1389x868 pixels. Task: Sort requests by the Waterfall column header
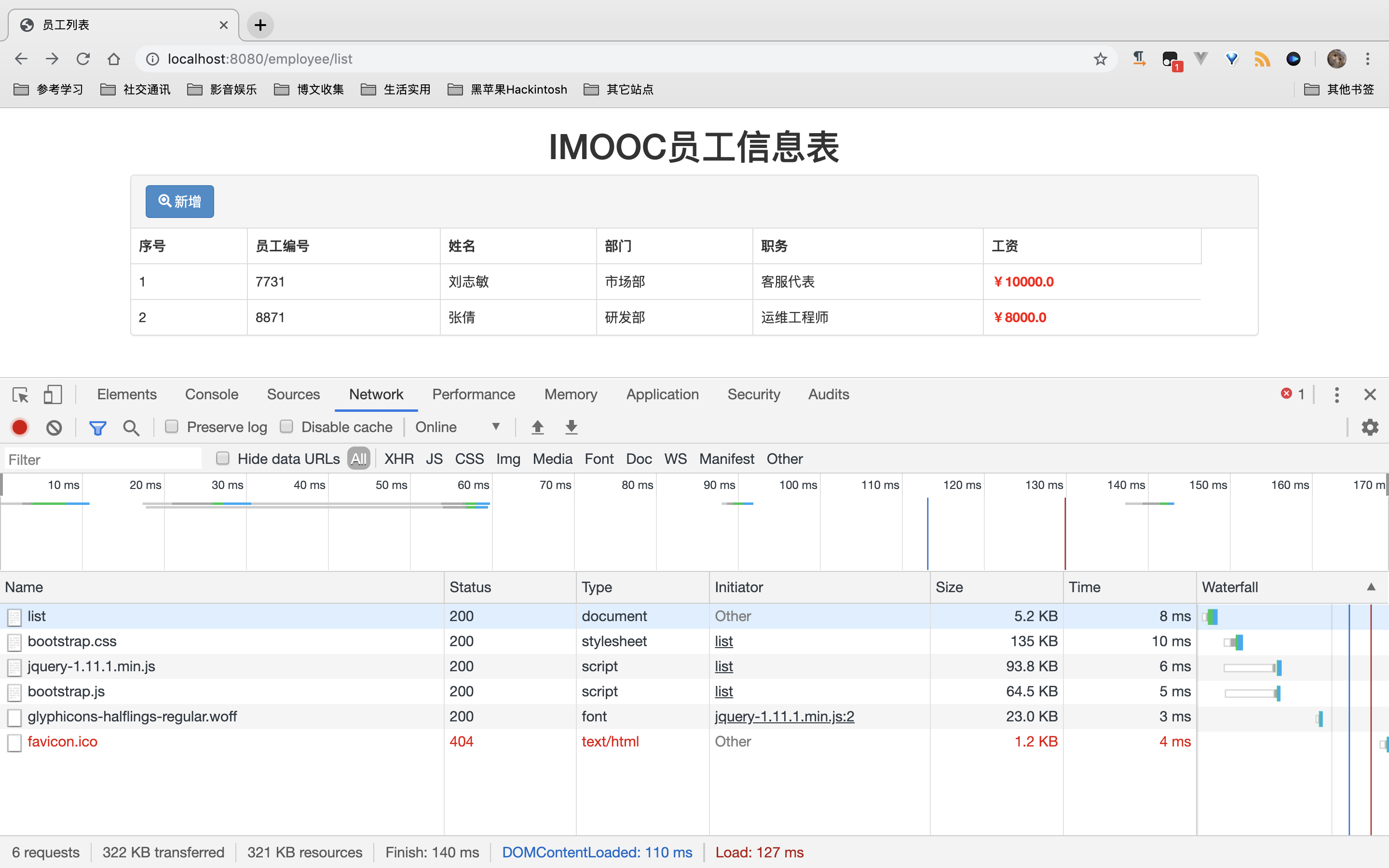tap(1292, 587)
